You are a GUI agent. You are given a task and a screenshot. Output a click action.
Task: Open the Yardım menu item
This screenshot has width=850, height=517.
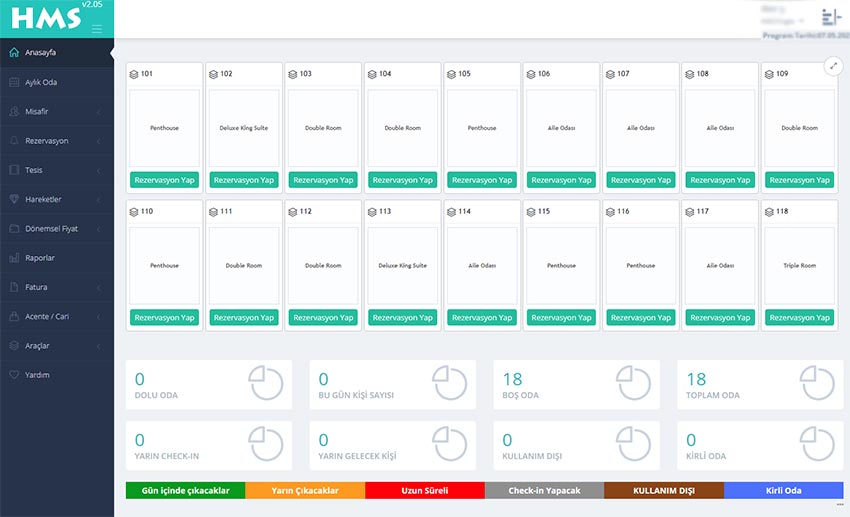57,375
